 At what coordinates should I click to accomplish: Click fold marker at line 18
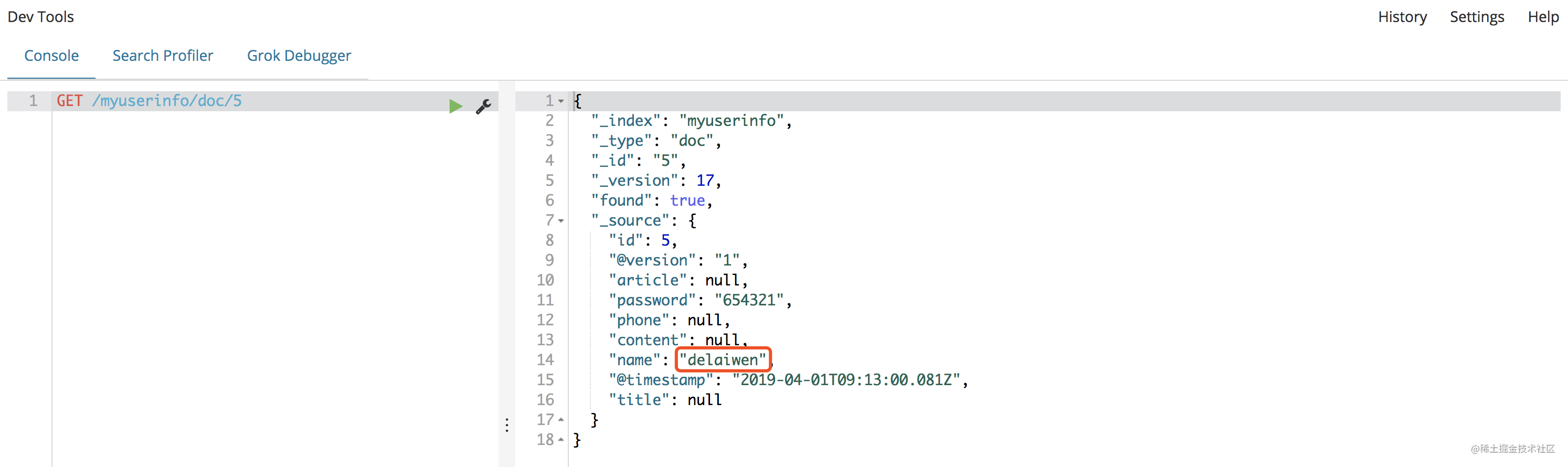[x=560, y=440]
